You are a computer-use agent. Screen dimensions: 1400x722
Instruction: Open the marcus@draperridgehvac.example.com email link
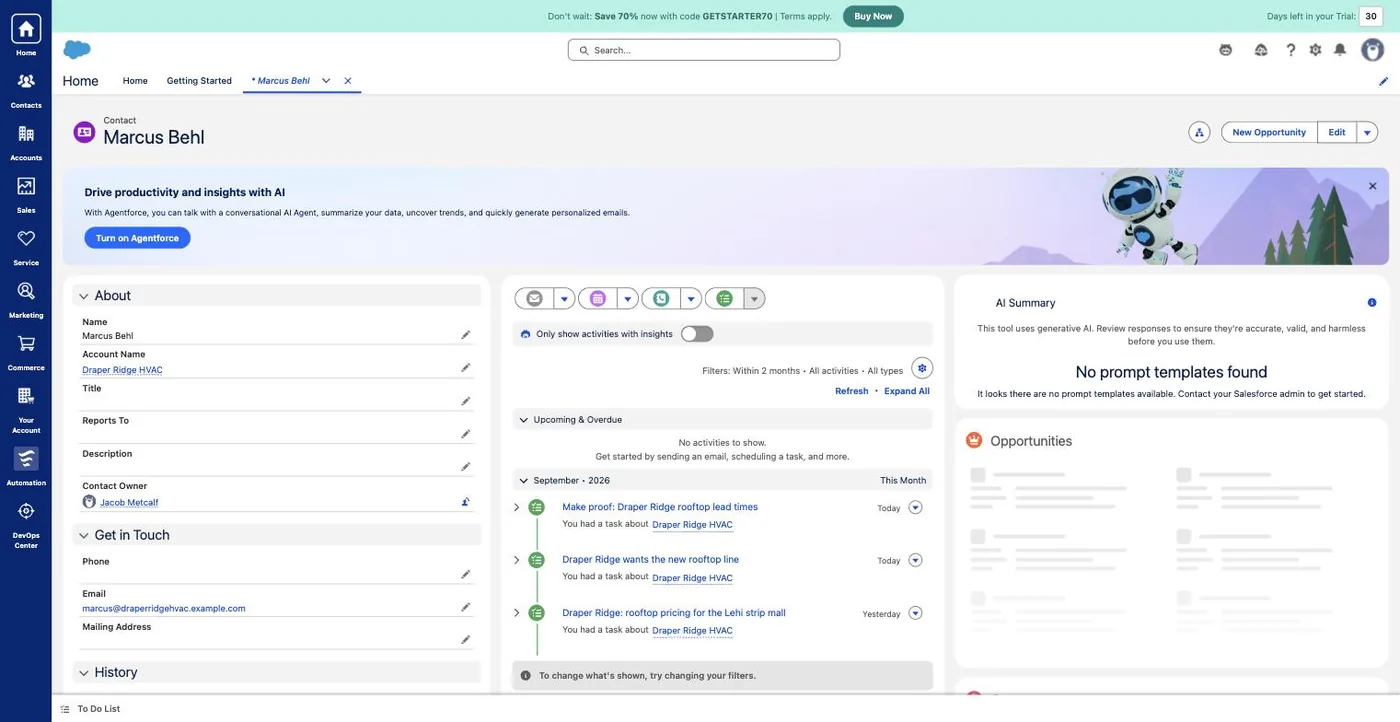coord(163,608)
